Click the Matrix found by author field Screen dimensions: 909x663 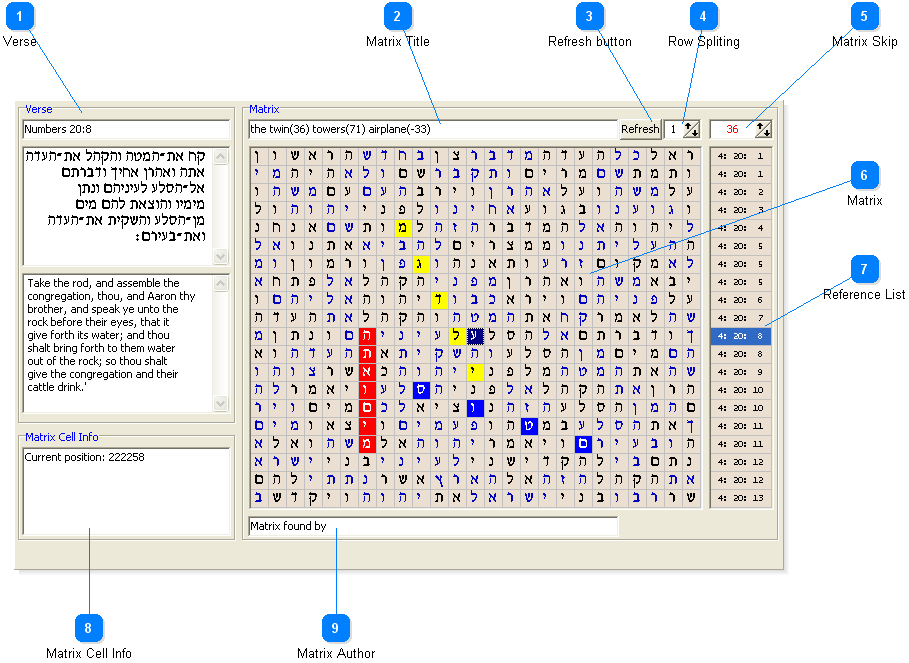pos(432,525)
